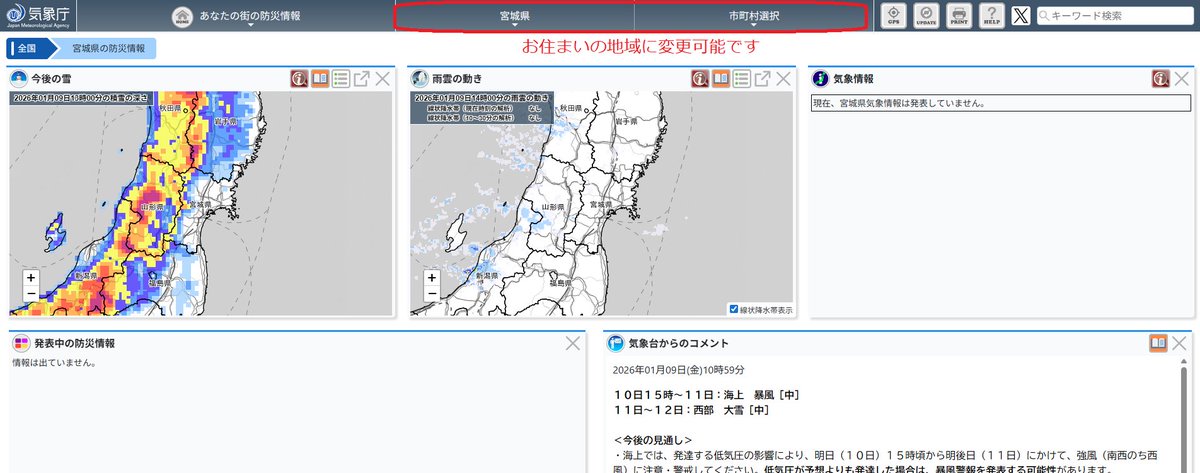
Task: Close the 気象台からのコメント panel
Action: [x=1180, y=343]
